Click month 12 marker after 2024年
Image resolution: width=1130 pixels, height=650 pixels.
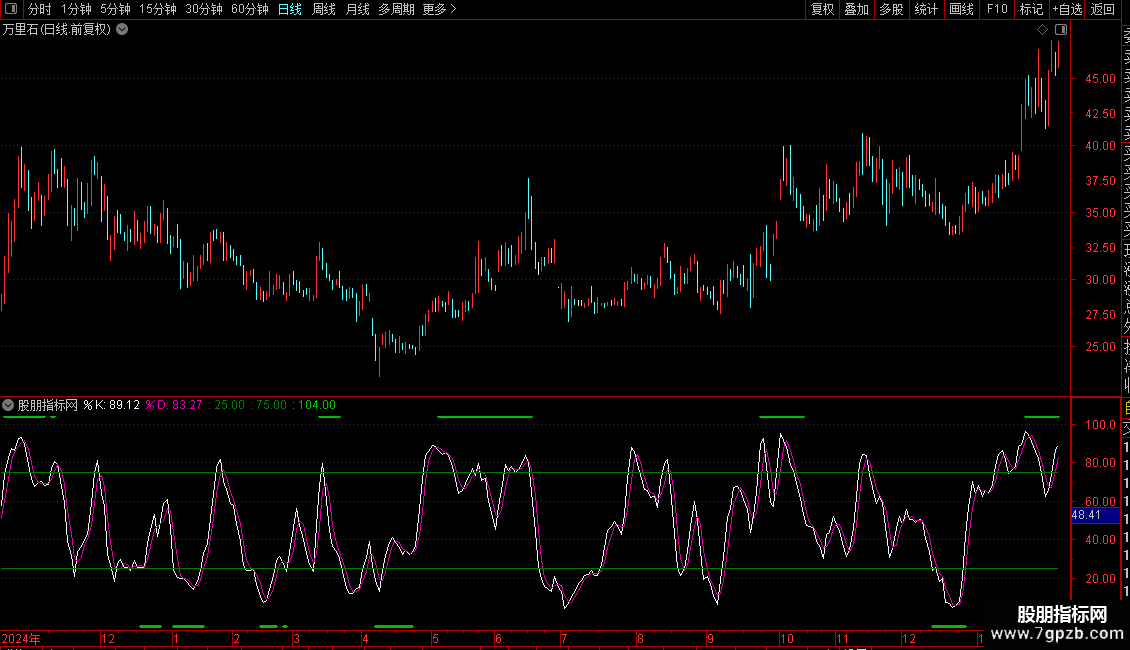107,638
